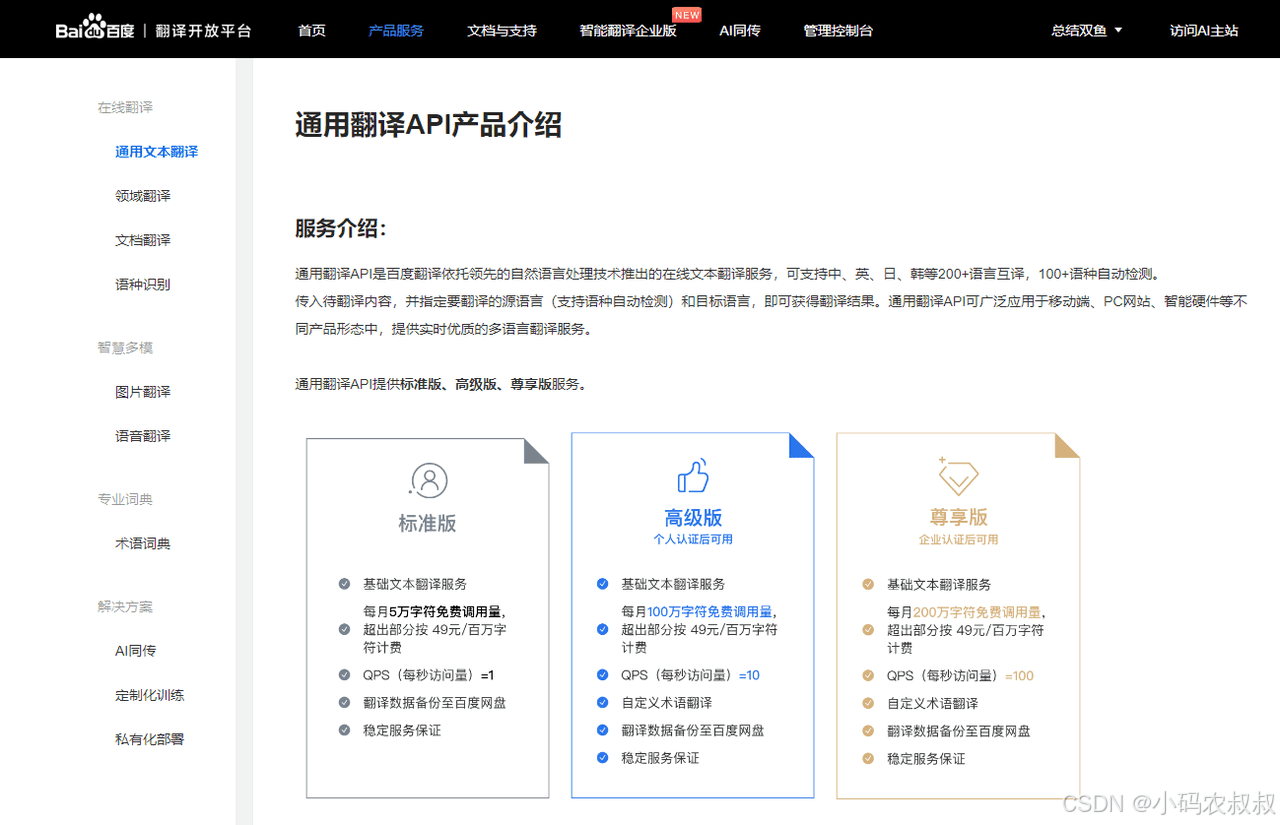Click 每月100万字符免费调用量 text
Image resolution: width=1280 pixels, height=825 pixels.
tap(699, 611)
